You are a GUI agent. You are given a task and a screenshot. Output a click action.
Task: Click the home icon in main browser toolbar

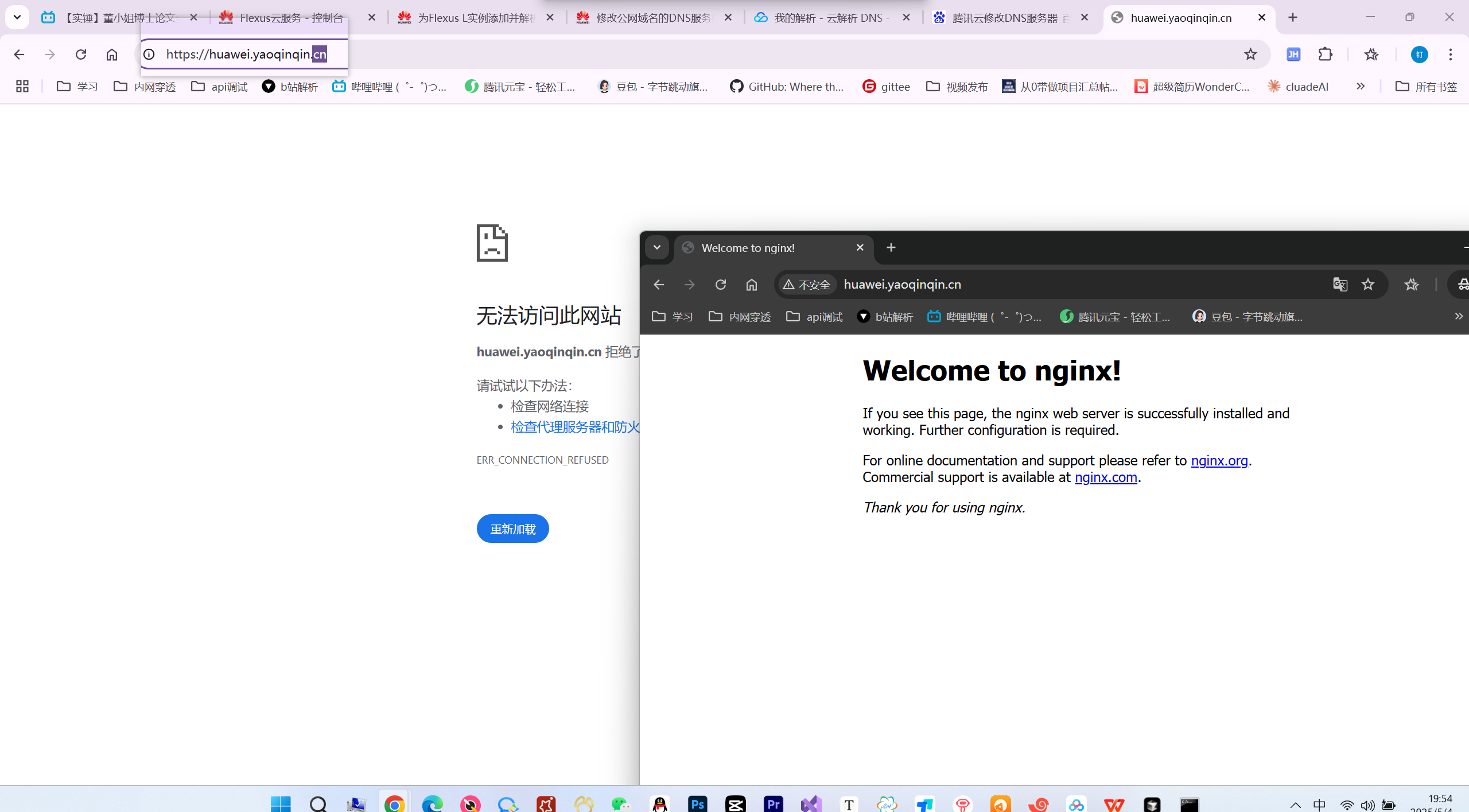tap(112, 55)
